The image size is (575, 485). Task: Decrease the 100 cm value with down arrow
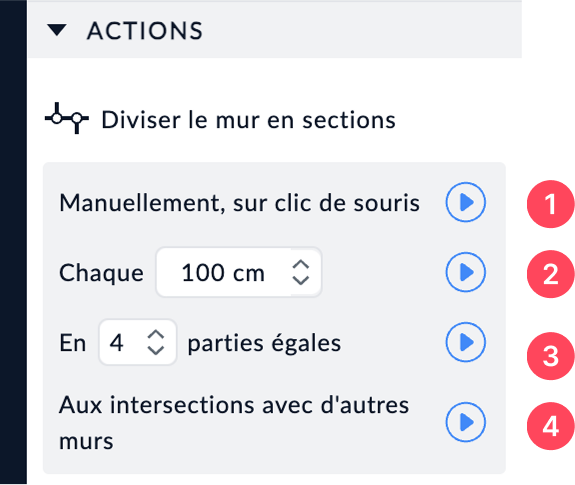point(301,280)
